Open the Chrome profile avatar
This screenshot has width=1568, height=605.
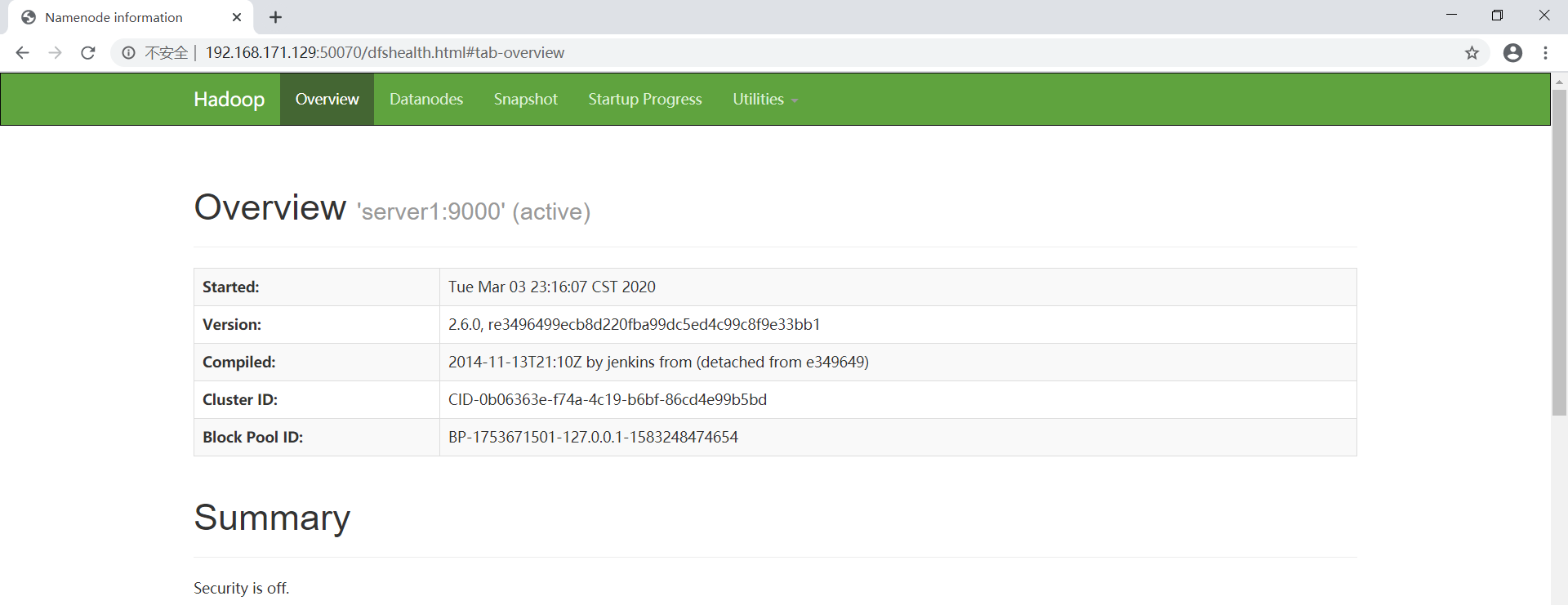coord(1512,53)
